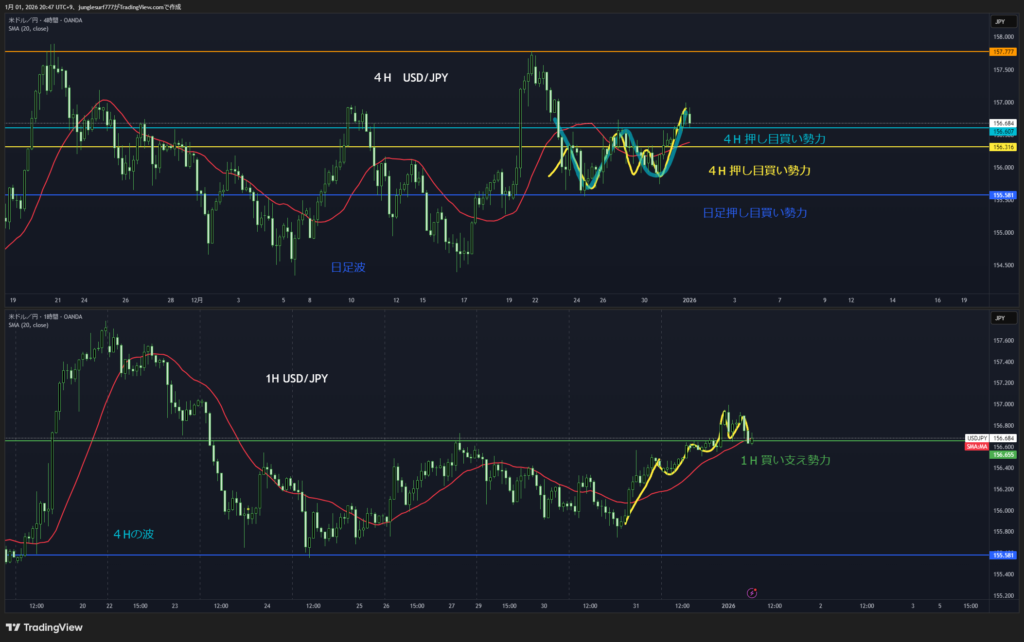
Task: Select the blue '日足波' text annotation
Action: click(348, 267)
